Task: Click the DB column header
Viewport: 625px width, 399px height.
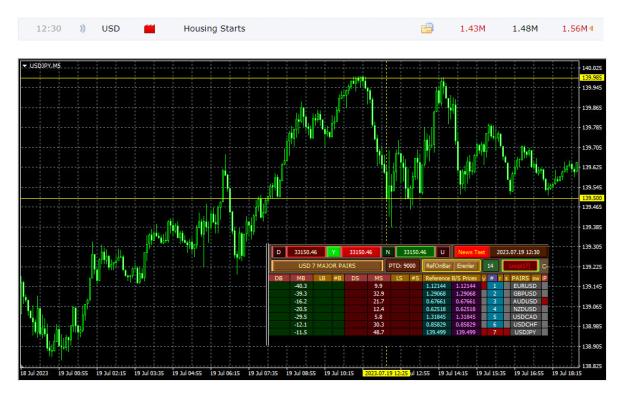Action: 279,278
